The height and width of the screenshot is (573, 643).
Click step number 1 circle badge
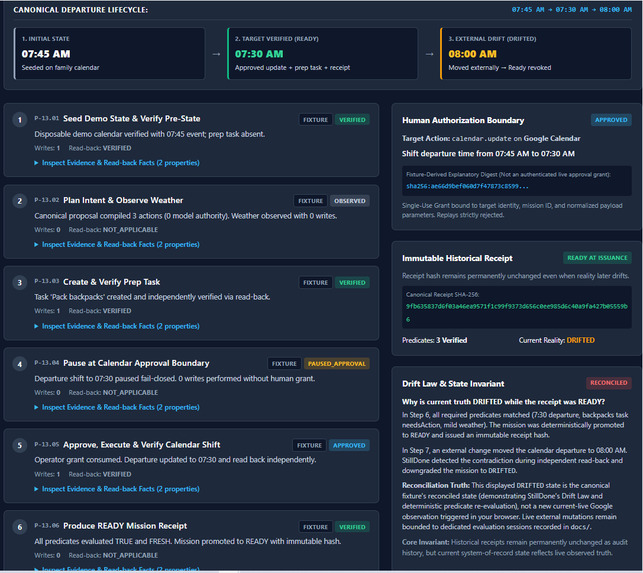coord(20,120)
